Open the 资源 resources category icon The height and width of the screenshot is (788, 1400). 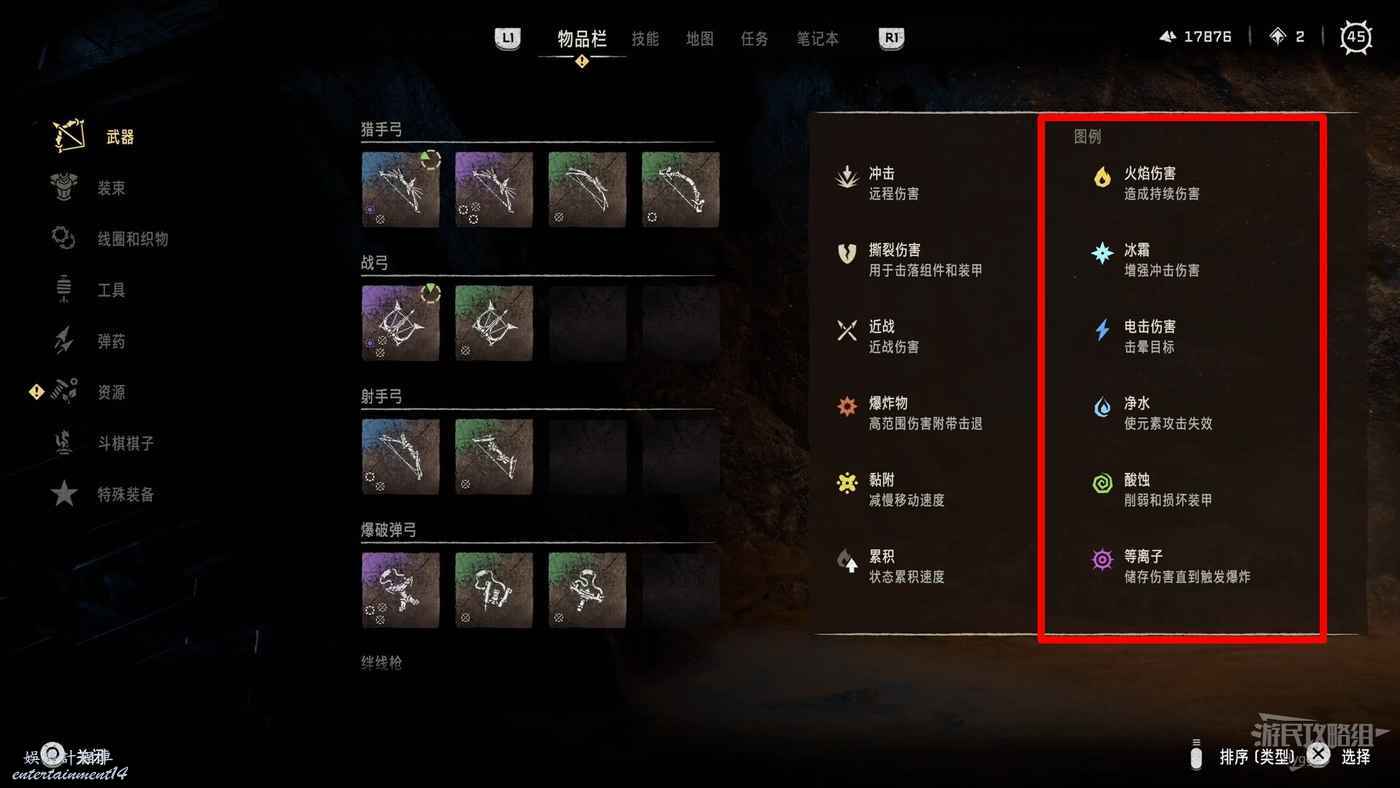(x=65, y=392)
